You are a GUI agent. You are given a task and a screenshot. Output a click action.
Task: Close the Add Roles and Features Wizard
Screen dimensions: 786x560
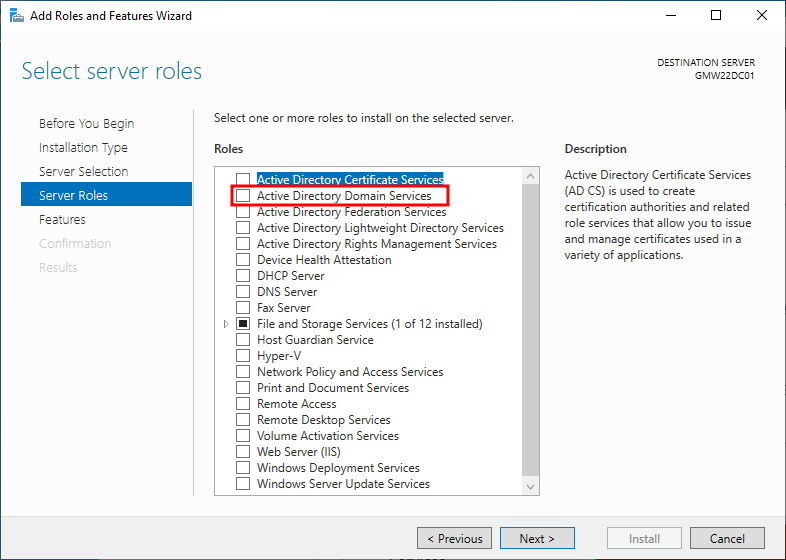click(x=762, y=16)
